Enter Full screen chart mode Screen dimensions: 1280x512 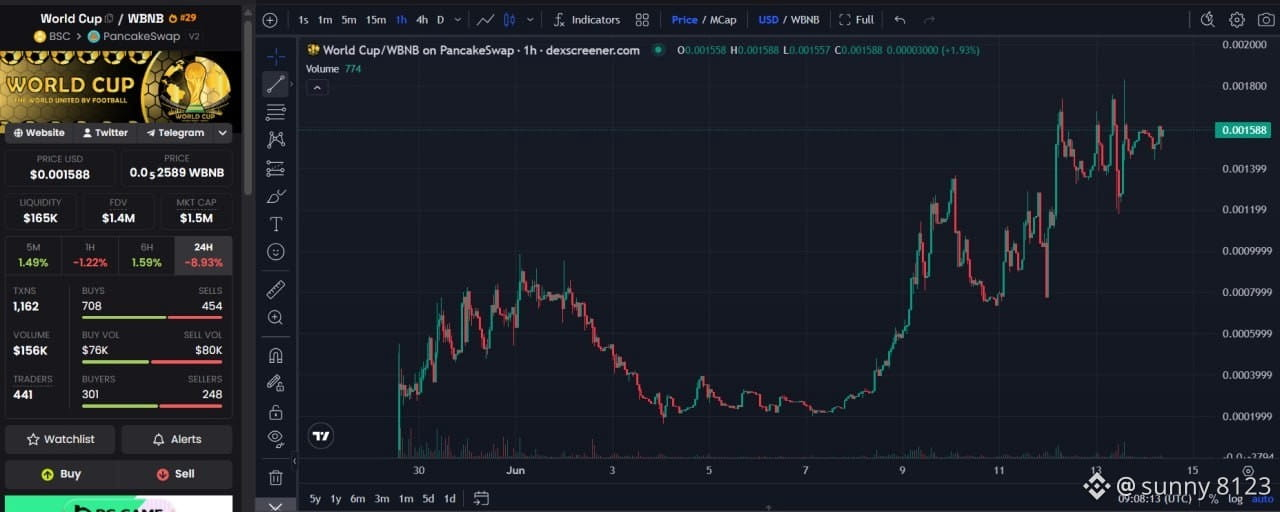(856, 20)
